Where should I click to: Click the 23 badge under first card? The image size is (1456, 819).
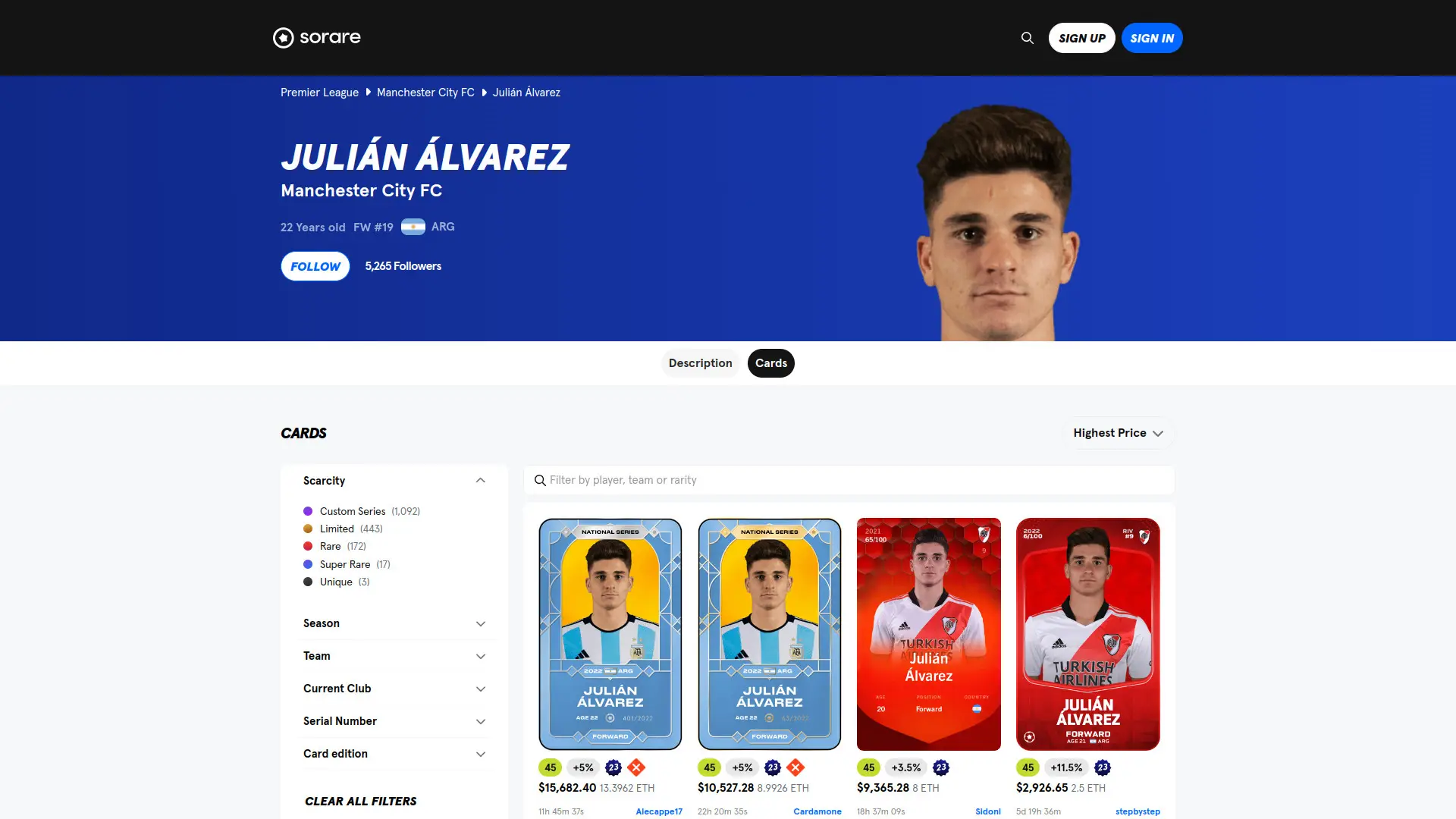(613, 767)
